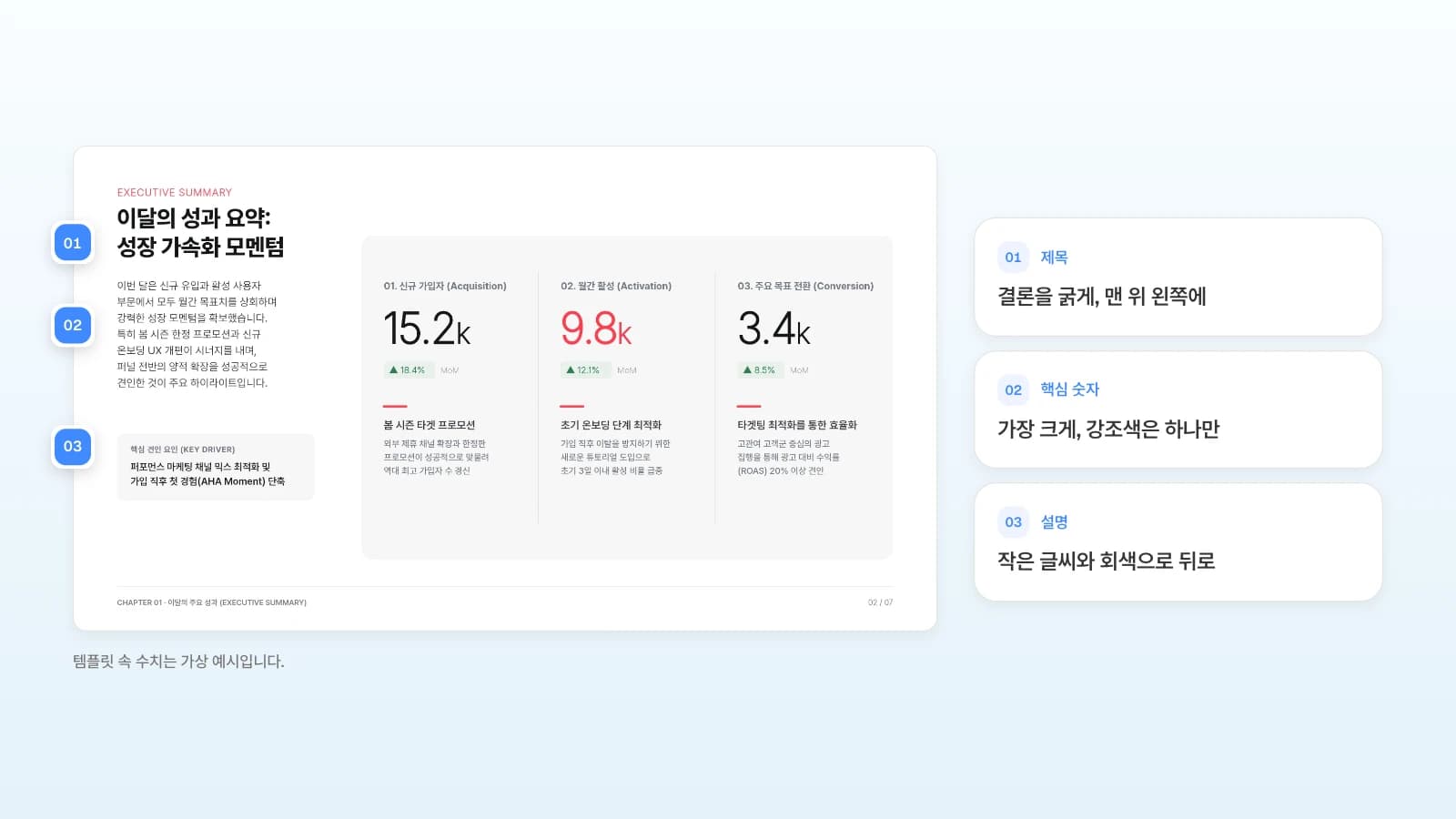Click the "01" badge in the 제목 card
1456x819 pixels.
[x=1013, y=258]
